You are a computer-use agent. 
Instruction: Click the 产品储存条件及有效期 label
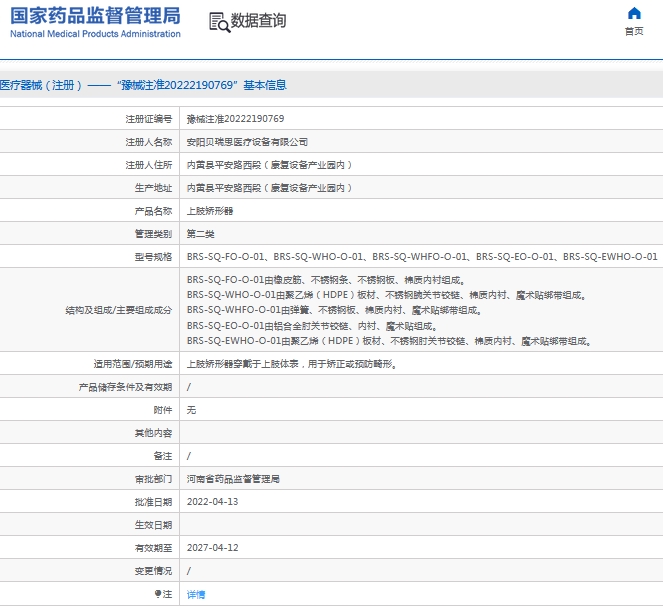click(x=126, y=387)
